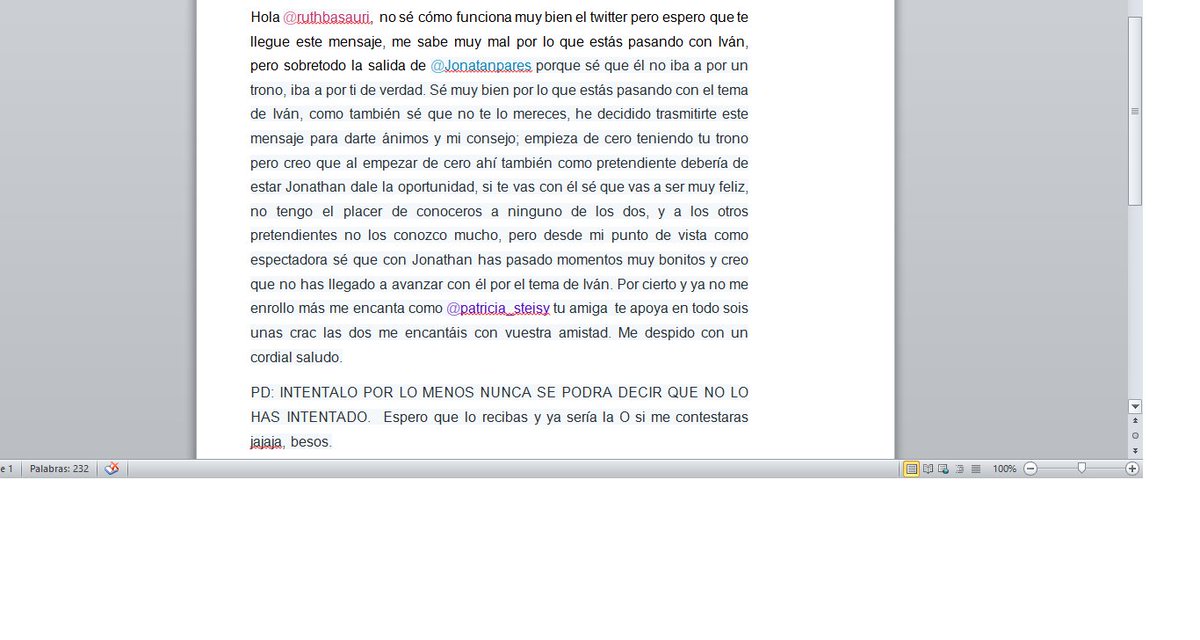Click the vertical scrollbar thumb
Image resolution: width=1200 pixels, height=640 pixels.
tap(1135, 110)
